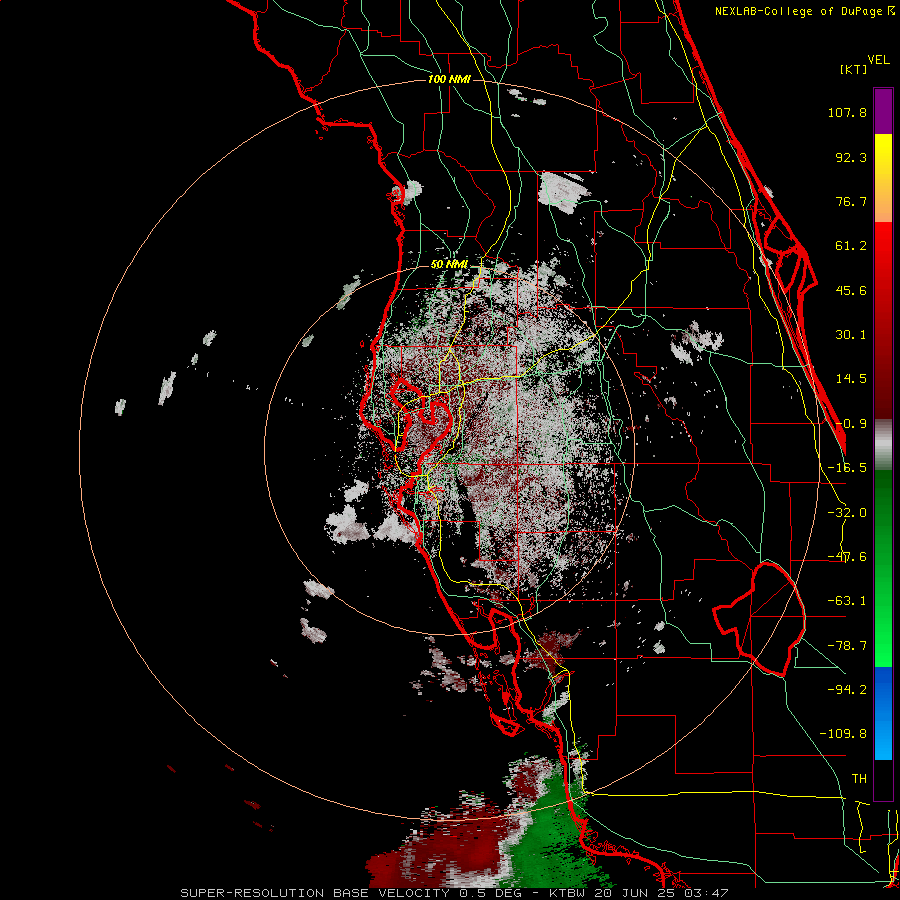Click the 61.2 velocity legend value
900x900 pixels.
coord(851,246)
